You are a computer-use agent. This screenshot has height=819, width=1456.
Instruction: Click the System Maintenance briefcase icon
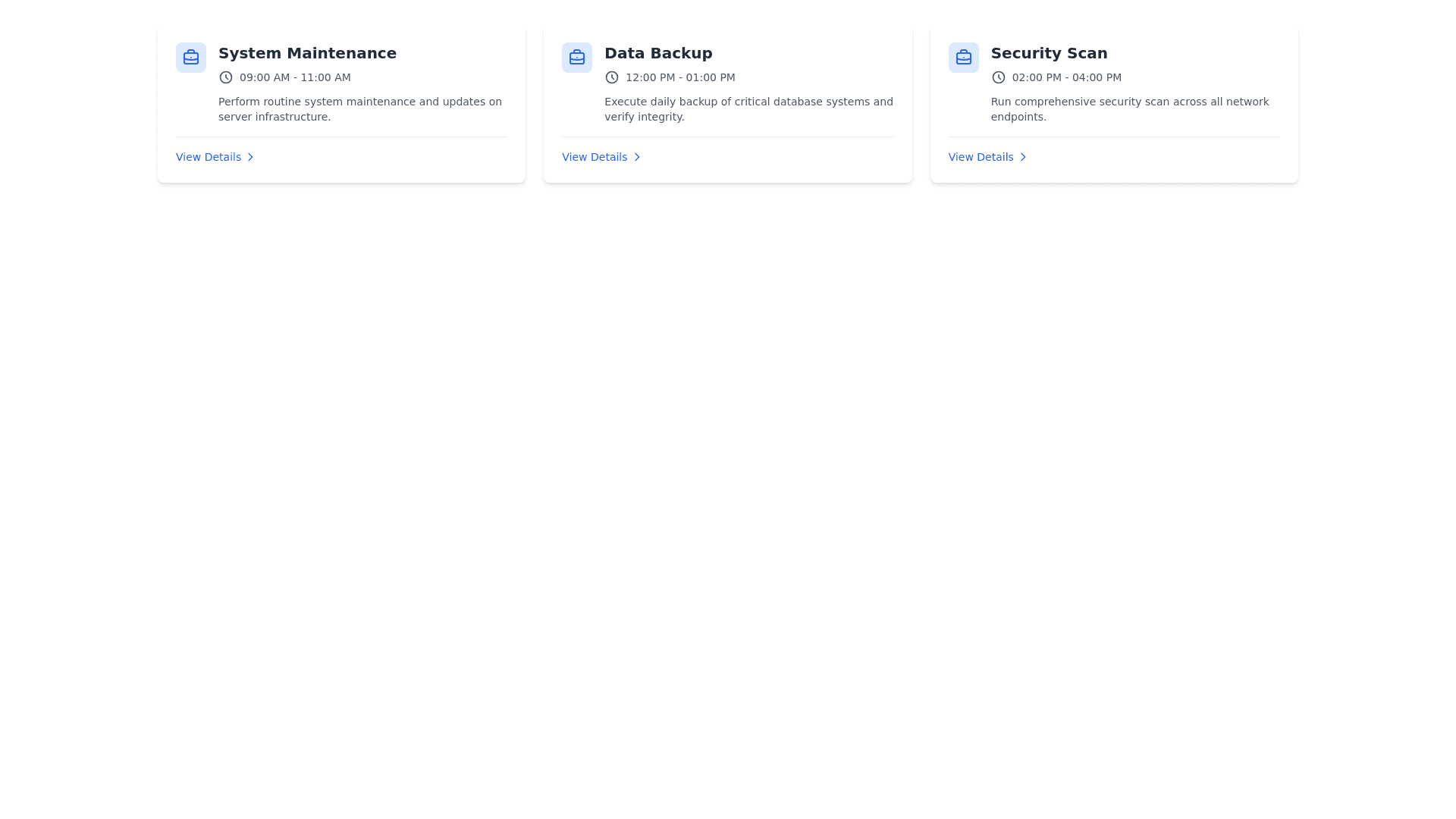point(190,58)
